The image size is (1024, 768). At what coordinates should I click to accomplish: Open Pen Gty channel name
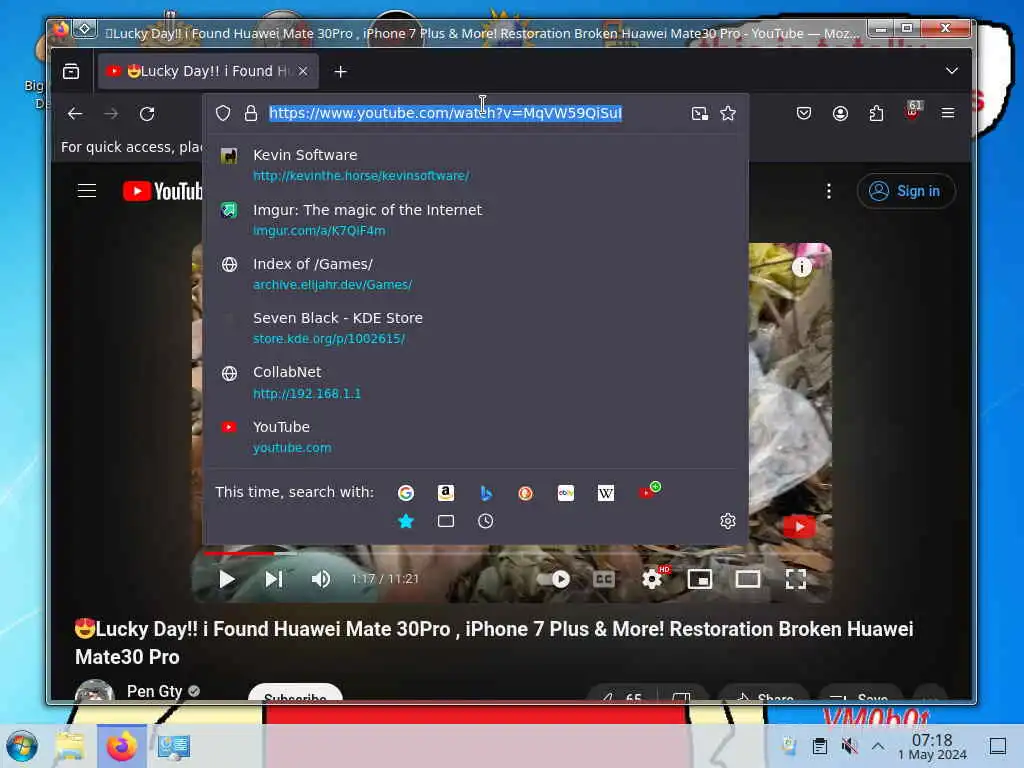[x=154, y=691]
